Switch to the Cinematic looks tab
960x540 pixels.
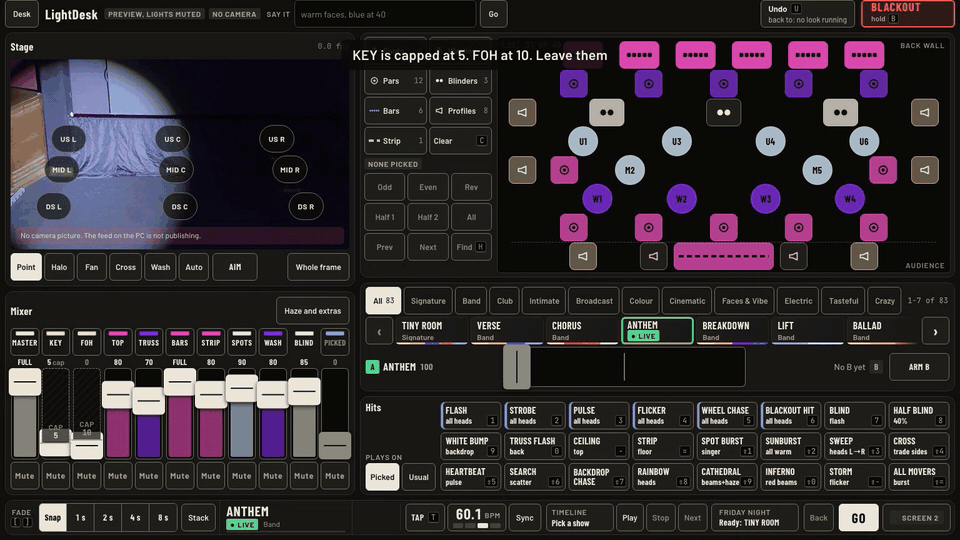[x=687, y=301]
